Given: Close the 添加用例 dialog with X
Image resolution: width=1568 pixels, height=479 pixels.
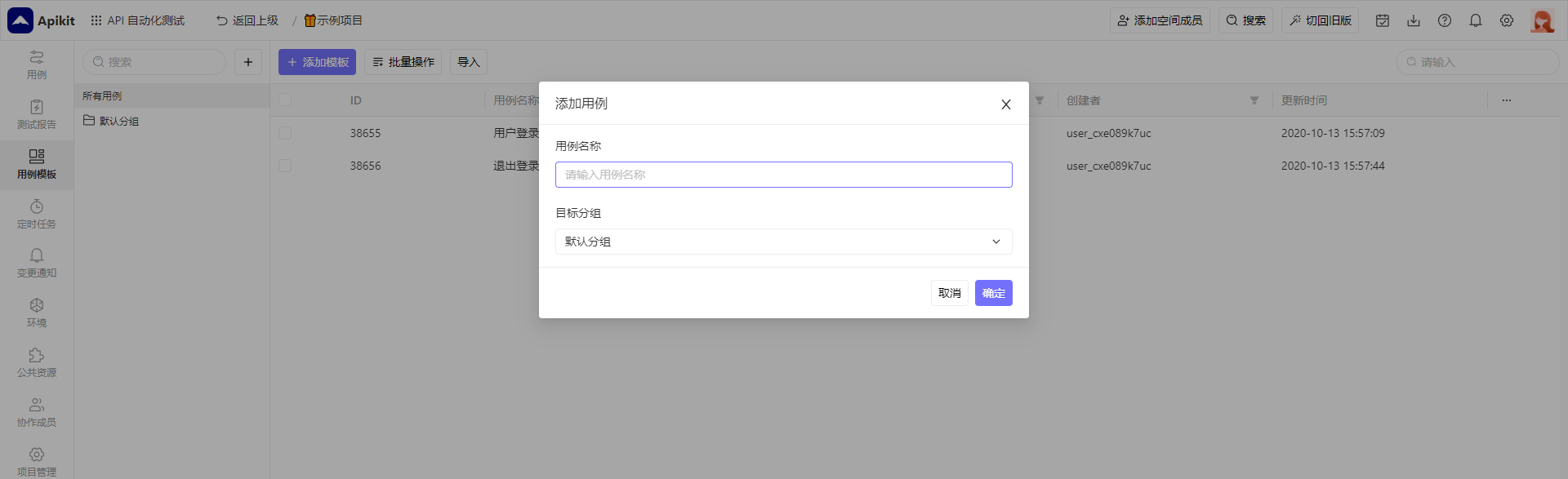Looking at the screenshot, I should (x=1005, y=104).
